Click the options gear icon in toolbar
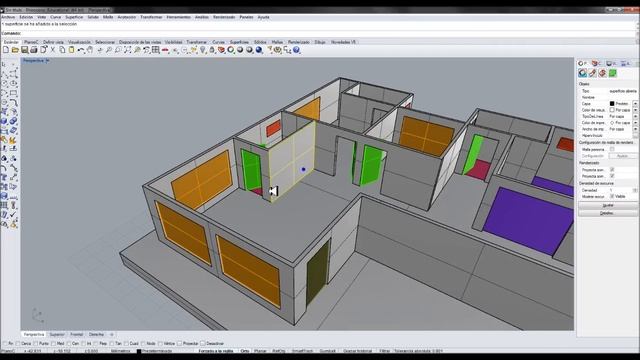This screenshot has height=360, width=640. click(x=278, y=50)
